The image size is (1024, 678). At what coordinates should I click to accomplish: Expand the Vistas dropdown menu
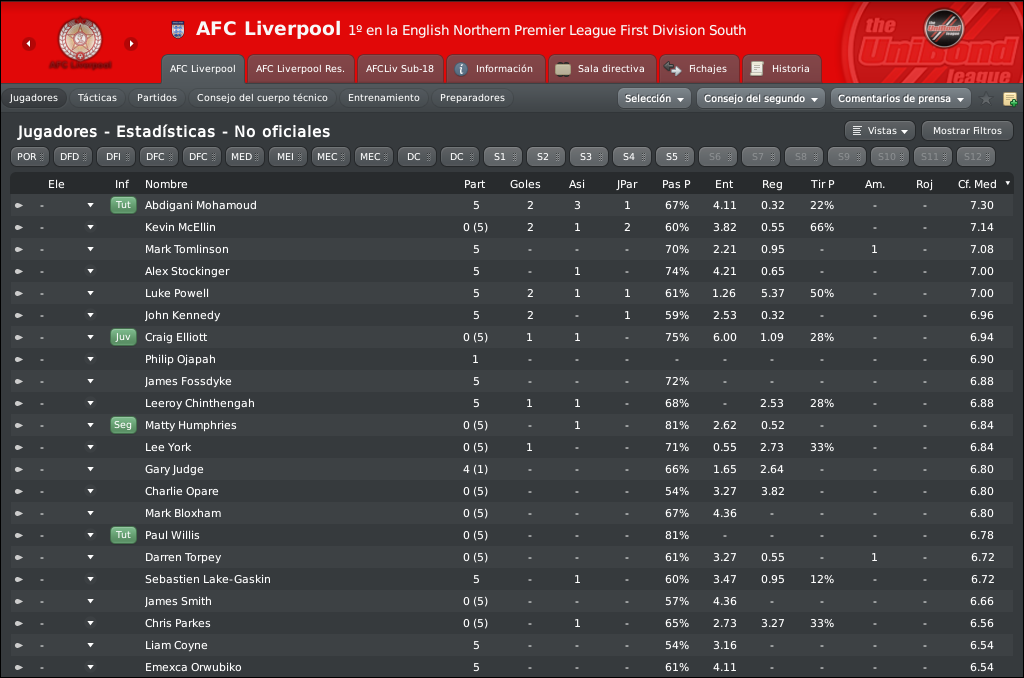(880, 130)
